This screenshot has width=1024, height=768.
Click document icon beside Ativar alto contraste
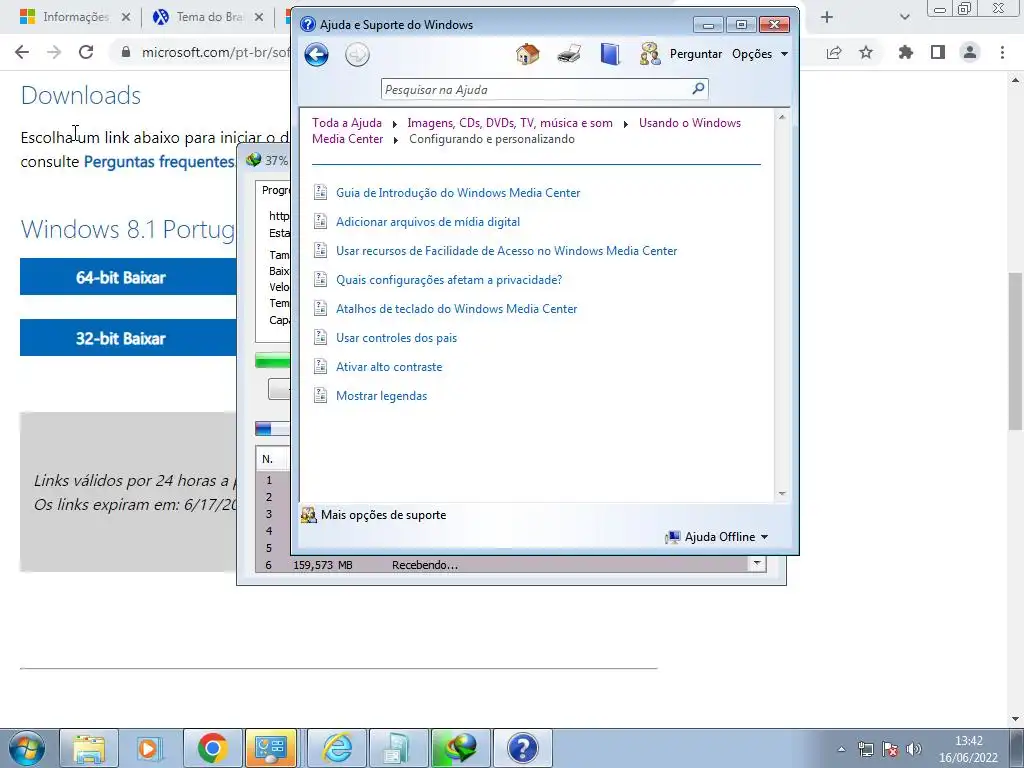click(x=320, y=366)
